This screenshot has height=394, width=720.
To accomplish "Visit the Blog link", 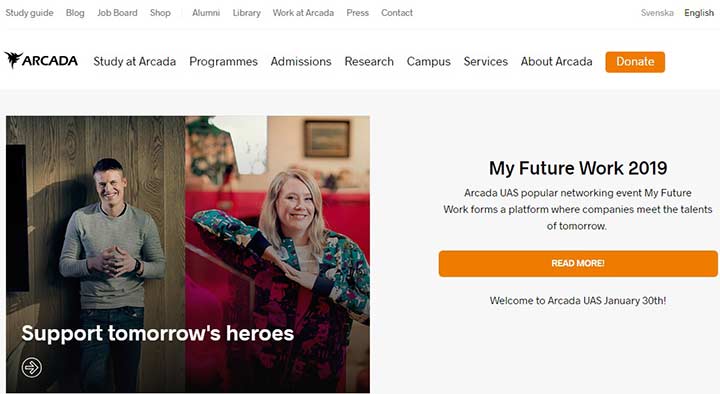I will tap(75, 13).
